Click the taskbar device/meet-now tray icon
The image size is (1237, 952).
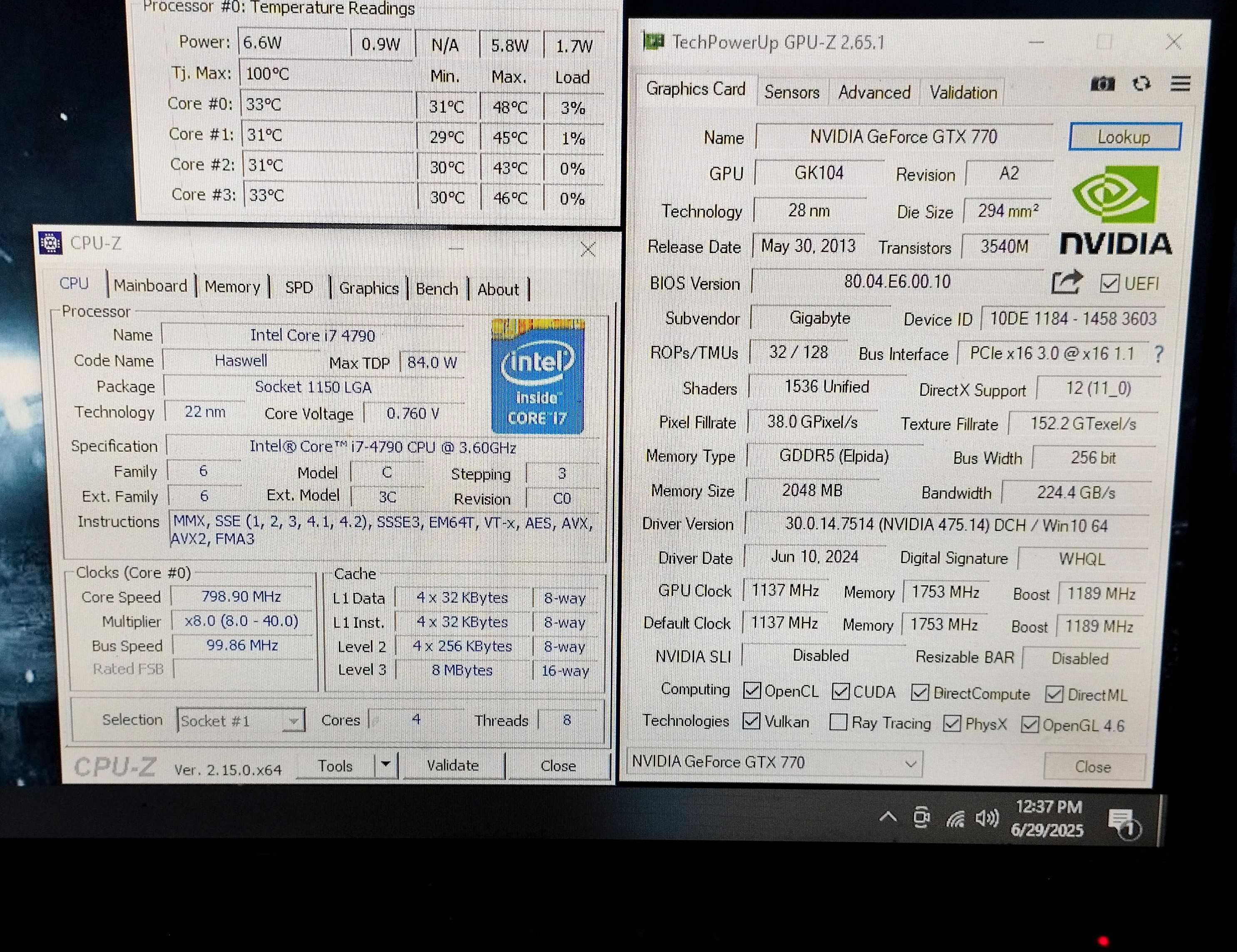921,817
